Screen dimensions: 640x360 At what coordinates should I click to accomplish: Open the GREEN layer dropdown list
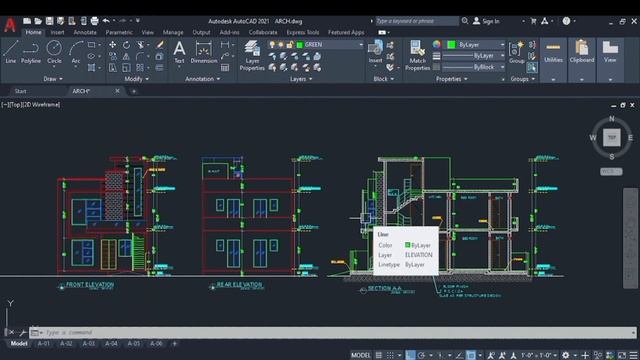click(x=361, y=44)
